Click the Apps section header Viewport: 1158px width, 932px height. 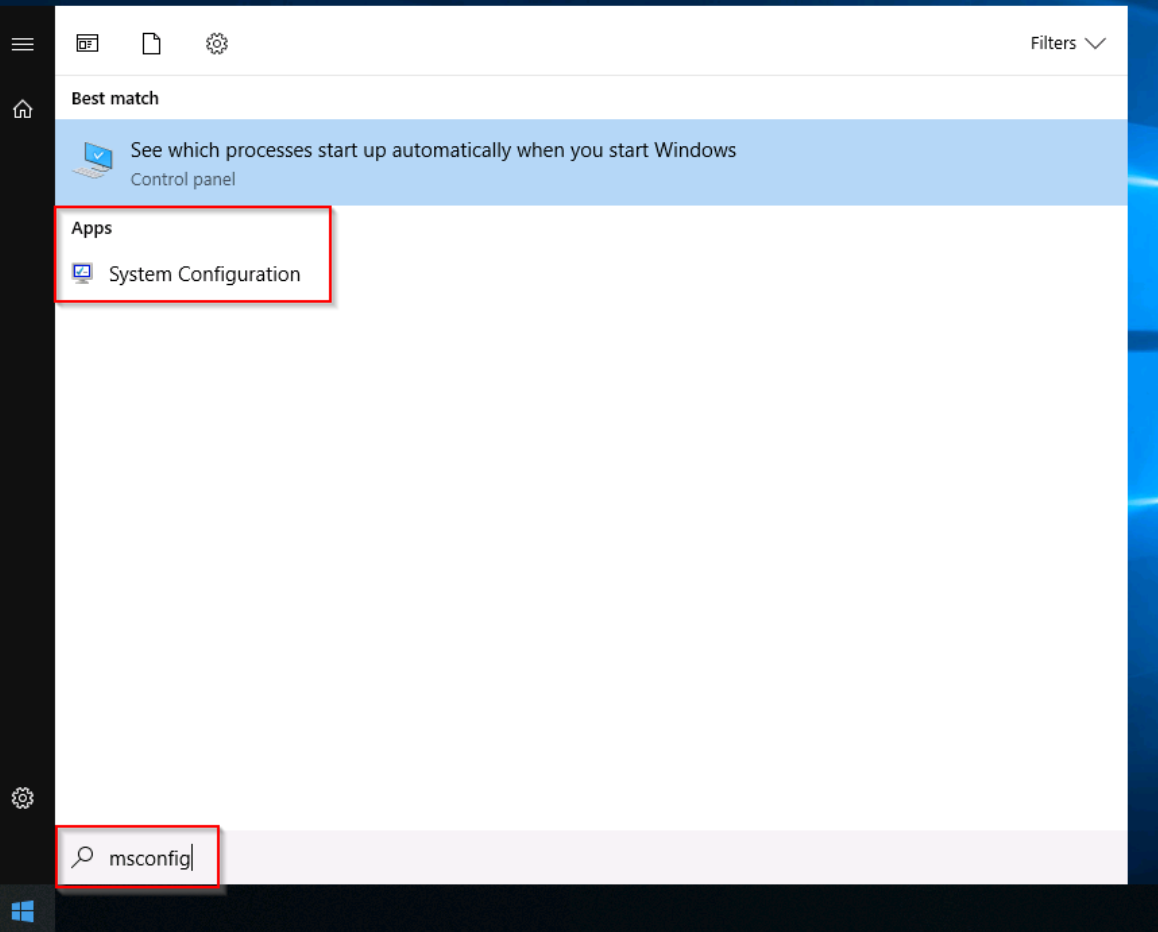[x=92, y=228]
